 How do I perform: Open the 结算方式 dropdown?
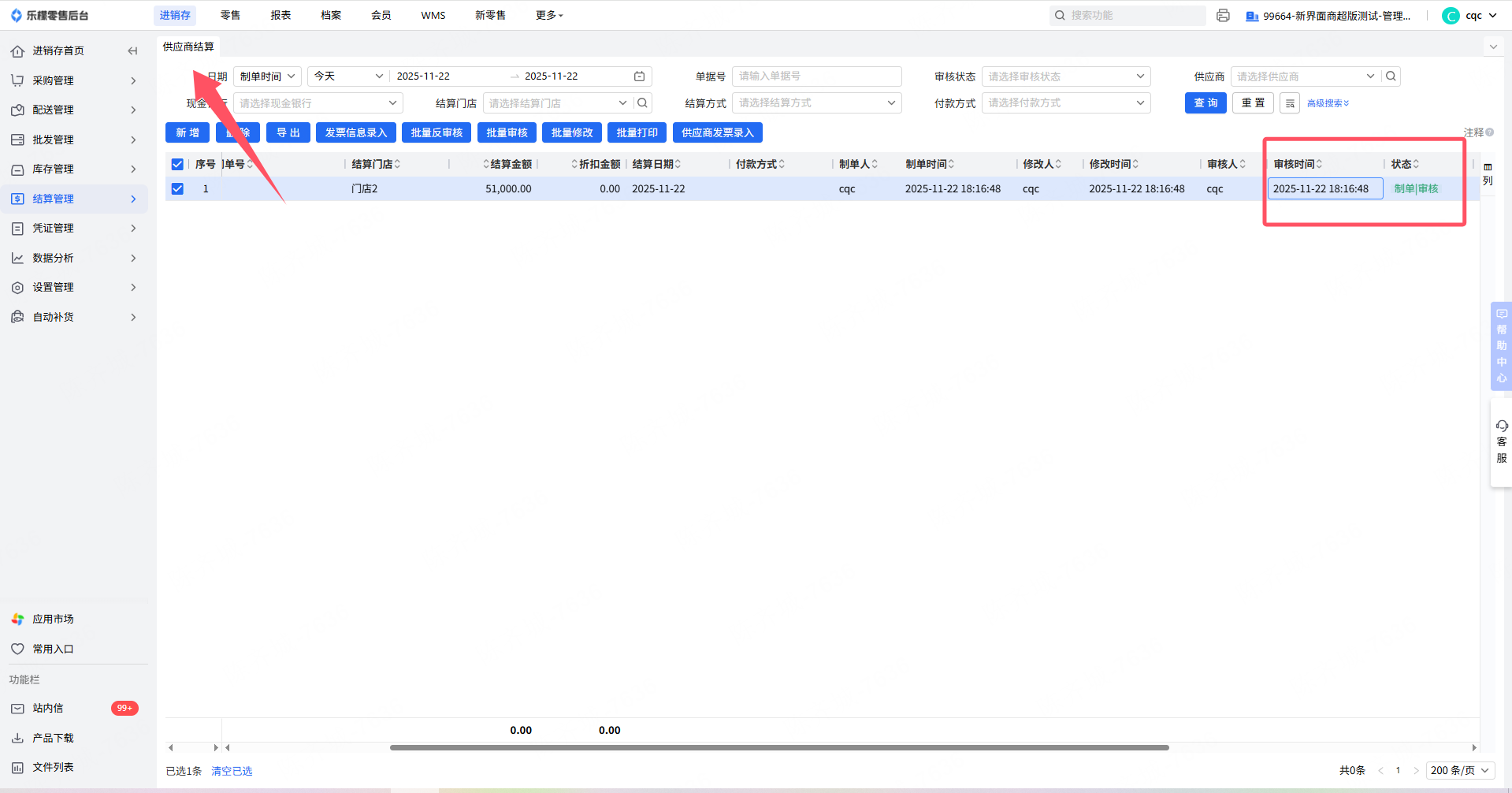pos(817,103)
